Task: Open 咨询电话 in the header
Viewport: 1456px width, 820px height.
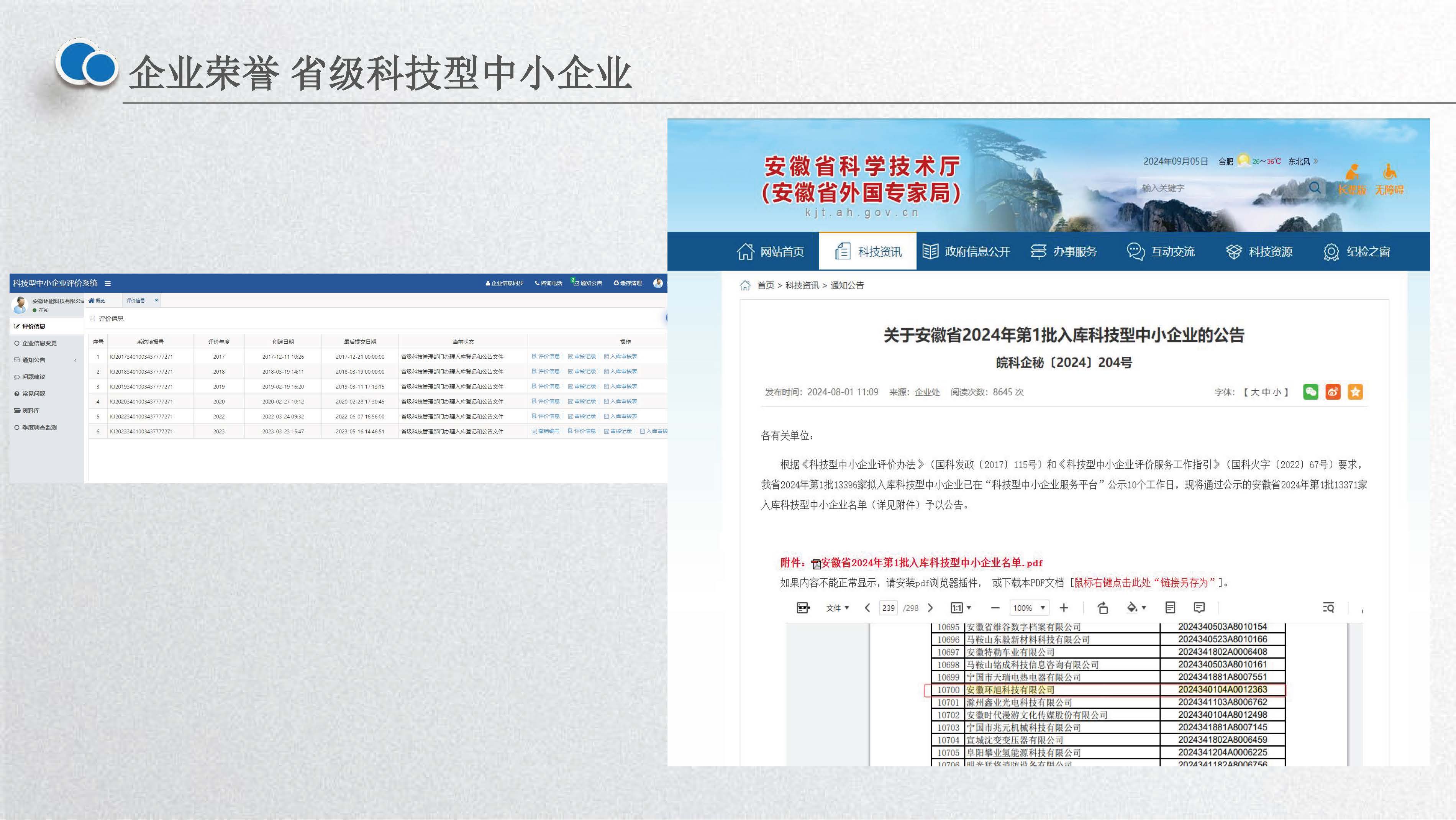Action: tap(548, 283)
